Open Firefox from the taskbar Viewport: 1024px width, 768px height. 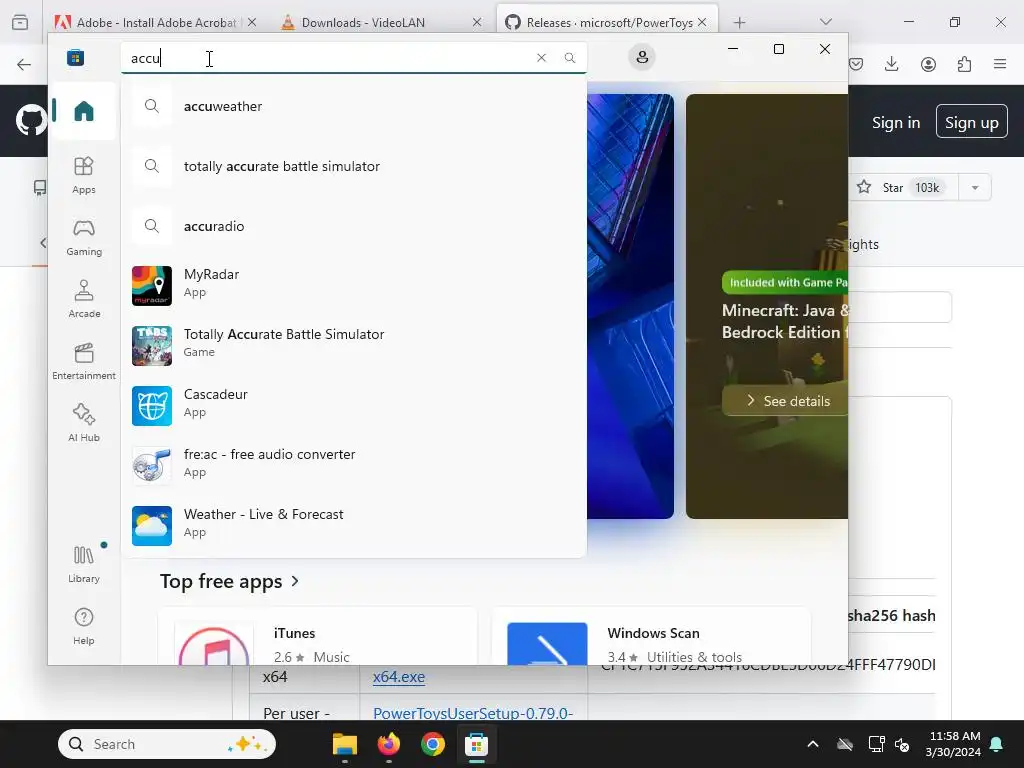click(389, 744)
